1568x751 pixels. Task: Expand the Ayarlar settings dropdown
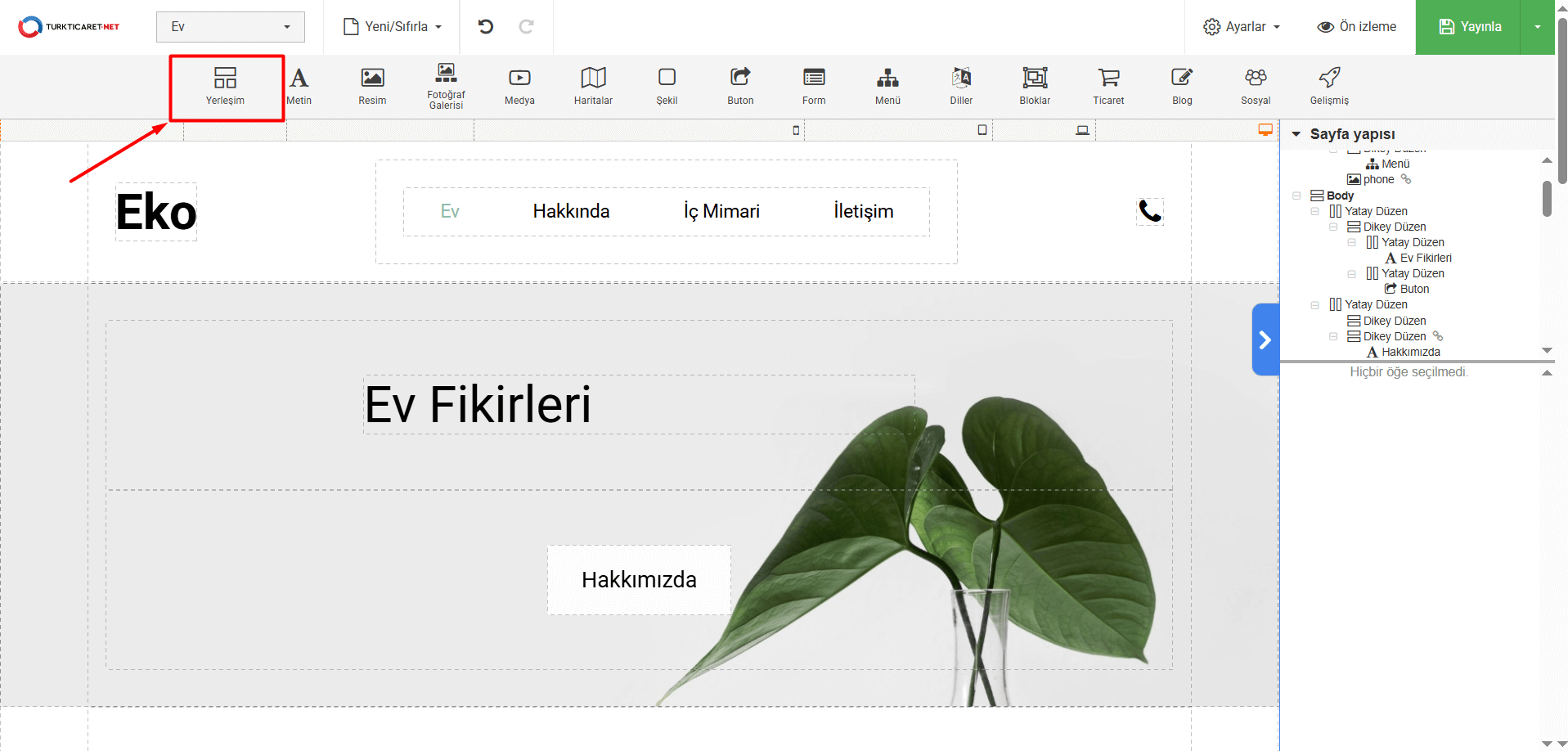1241,27
